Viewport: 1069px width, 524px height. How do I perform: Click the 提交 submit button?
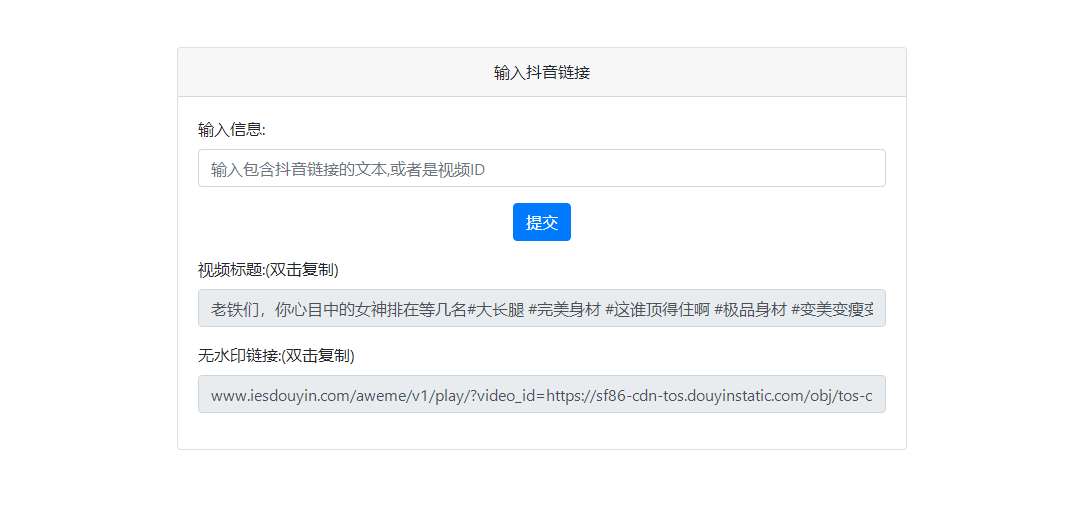541,222
